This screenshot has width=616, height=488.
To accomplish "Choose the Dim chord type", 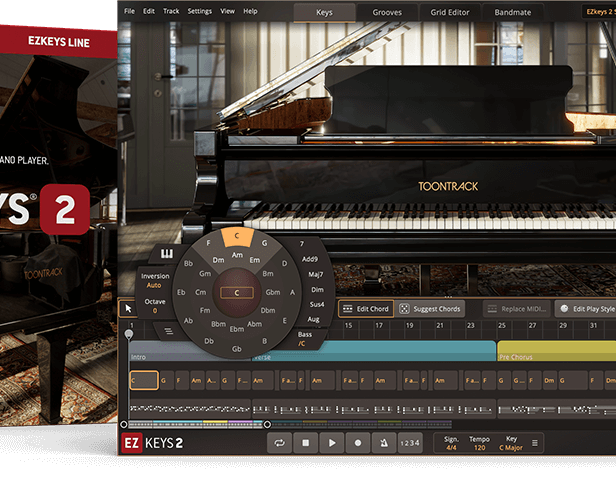I will [x=317, y=290].
